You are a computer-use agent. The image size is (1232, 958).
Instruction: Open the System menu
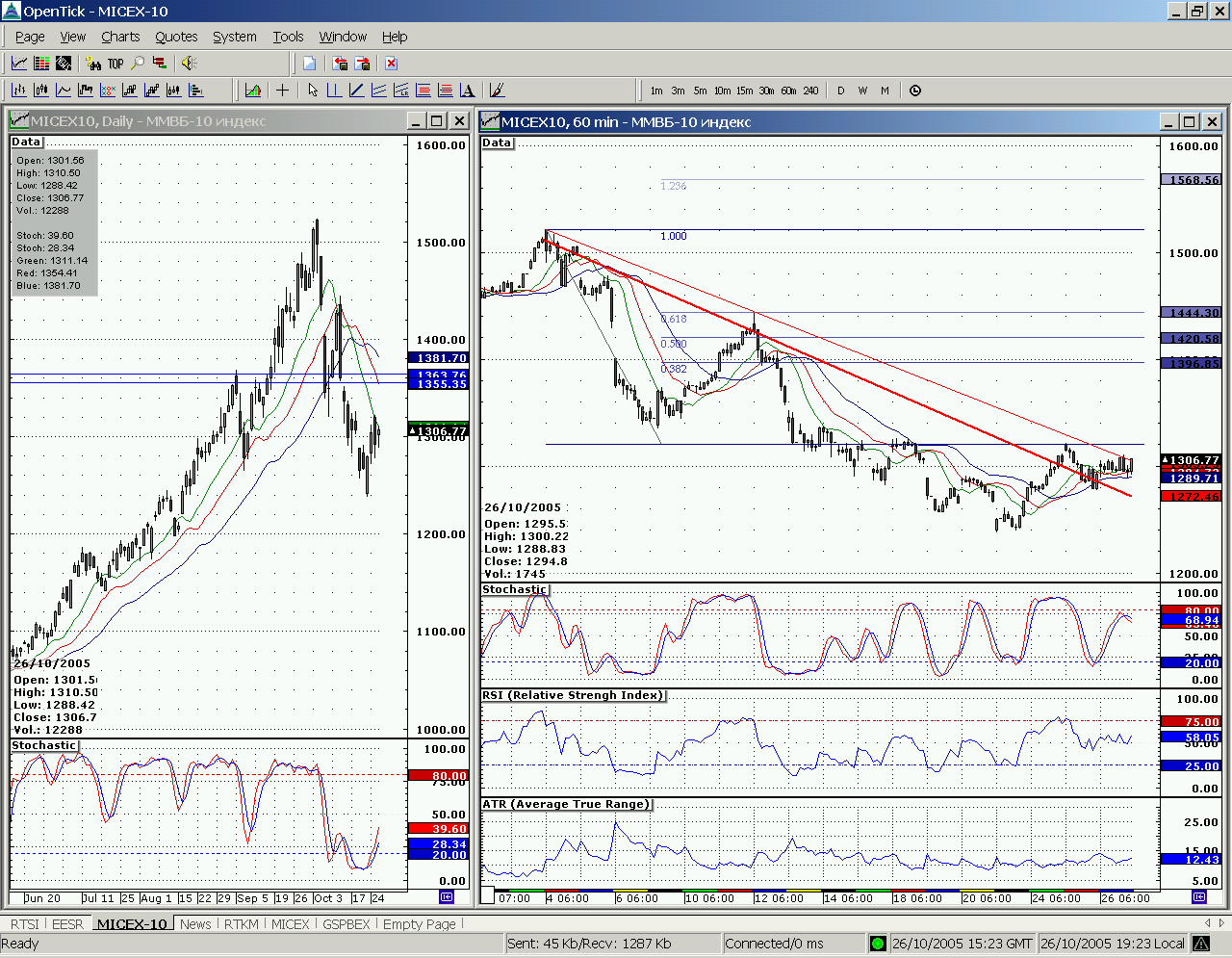(x=235, y=37)
